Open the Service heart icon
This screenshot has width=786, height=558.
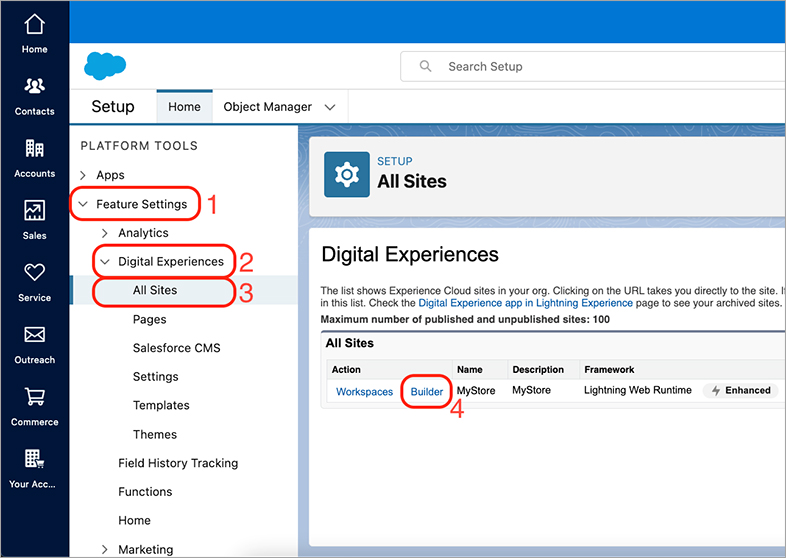point(34,272)
